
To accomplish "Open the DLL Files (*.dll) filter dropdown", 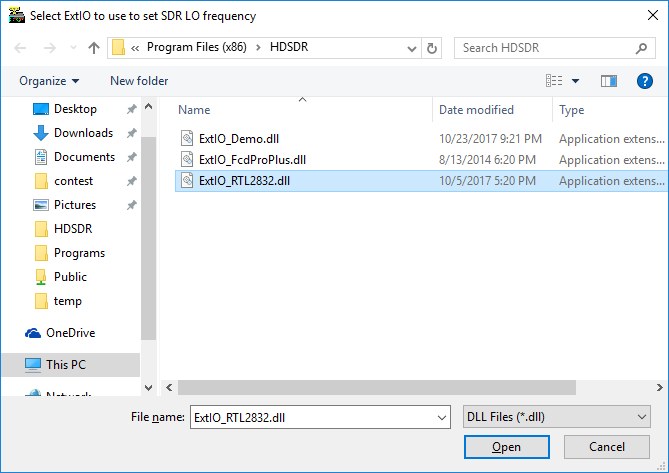I will coord(556,417).
